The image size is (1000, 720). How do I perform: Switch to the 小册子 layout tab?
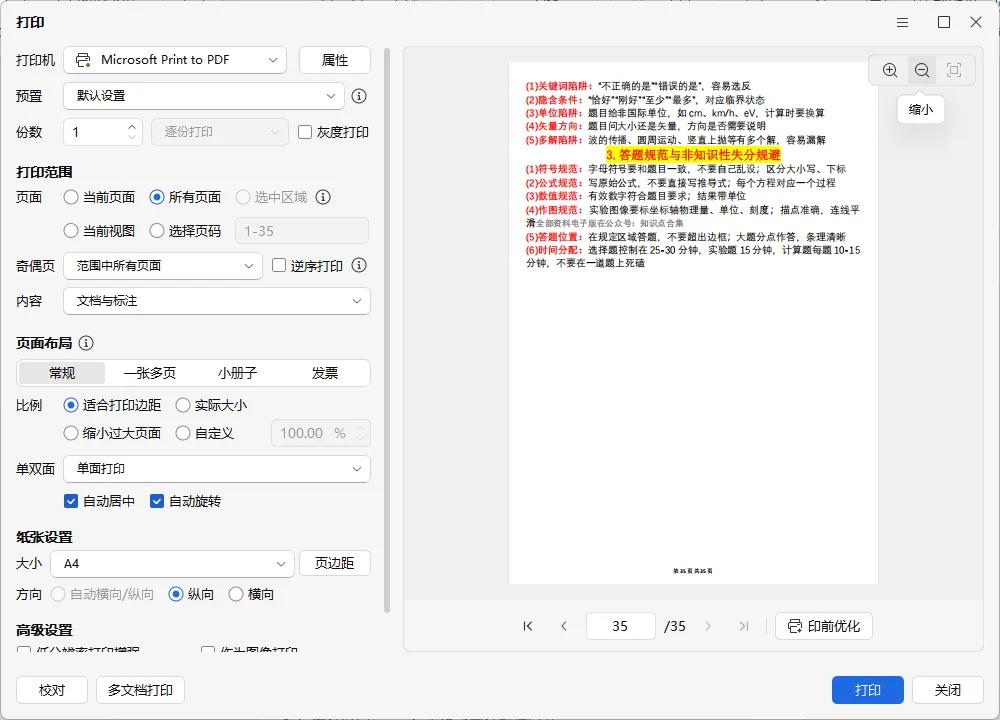pos(237,373)
